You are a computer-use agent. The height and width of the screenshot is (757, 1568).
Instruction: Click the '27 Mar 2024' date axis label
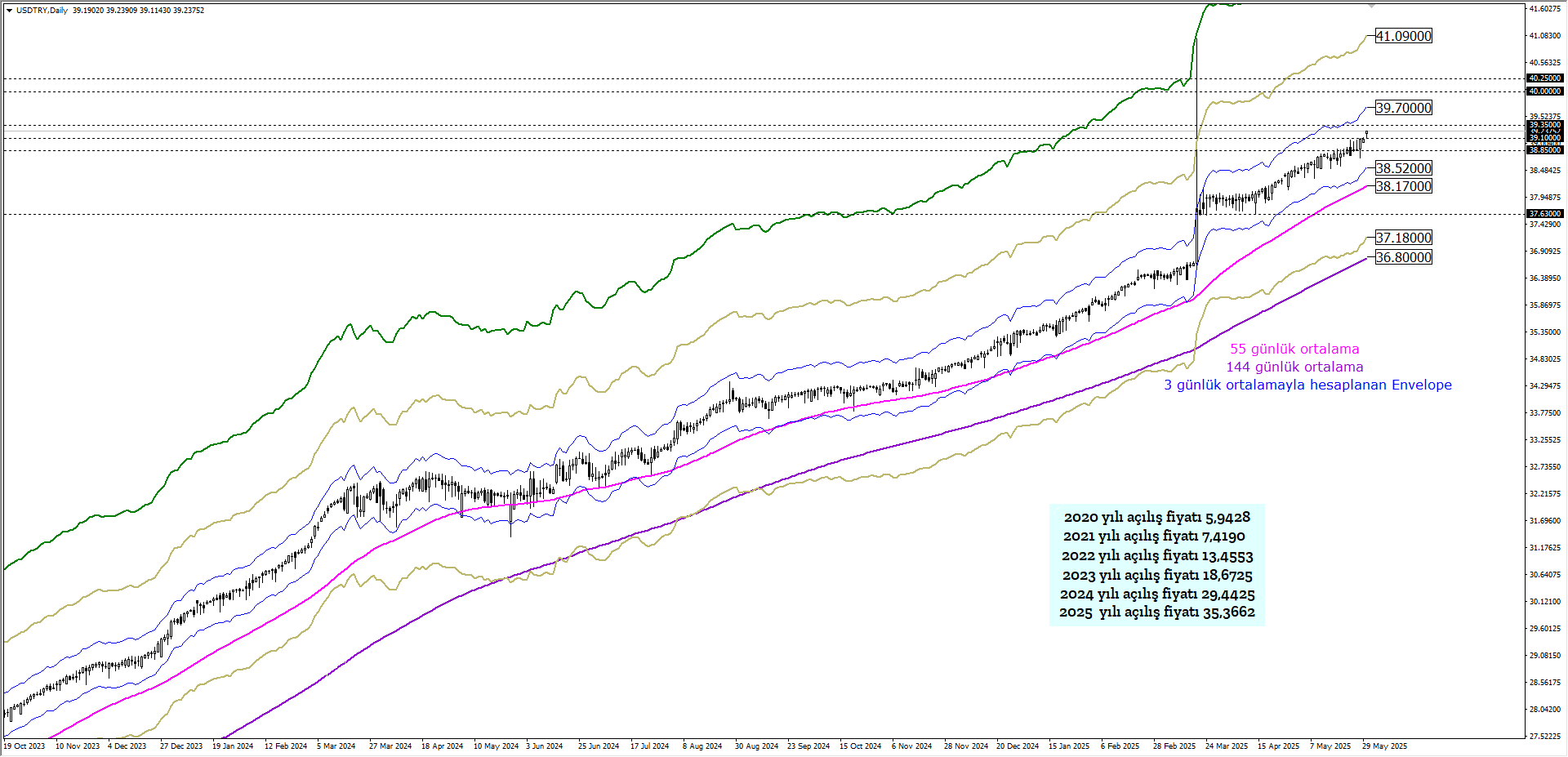(x=390, y=746)
